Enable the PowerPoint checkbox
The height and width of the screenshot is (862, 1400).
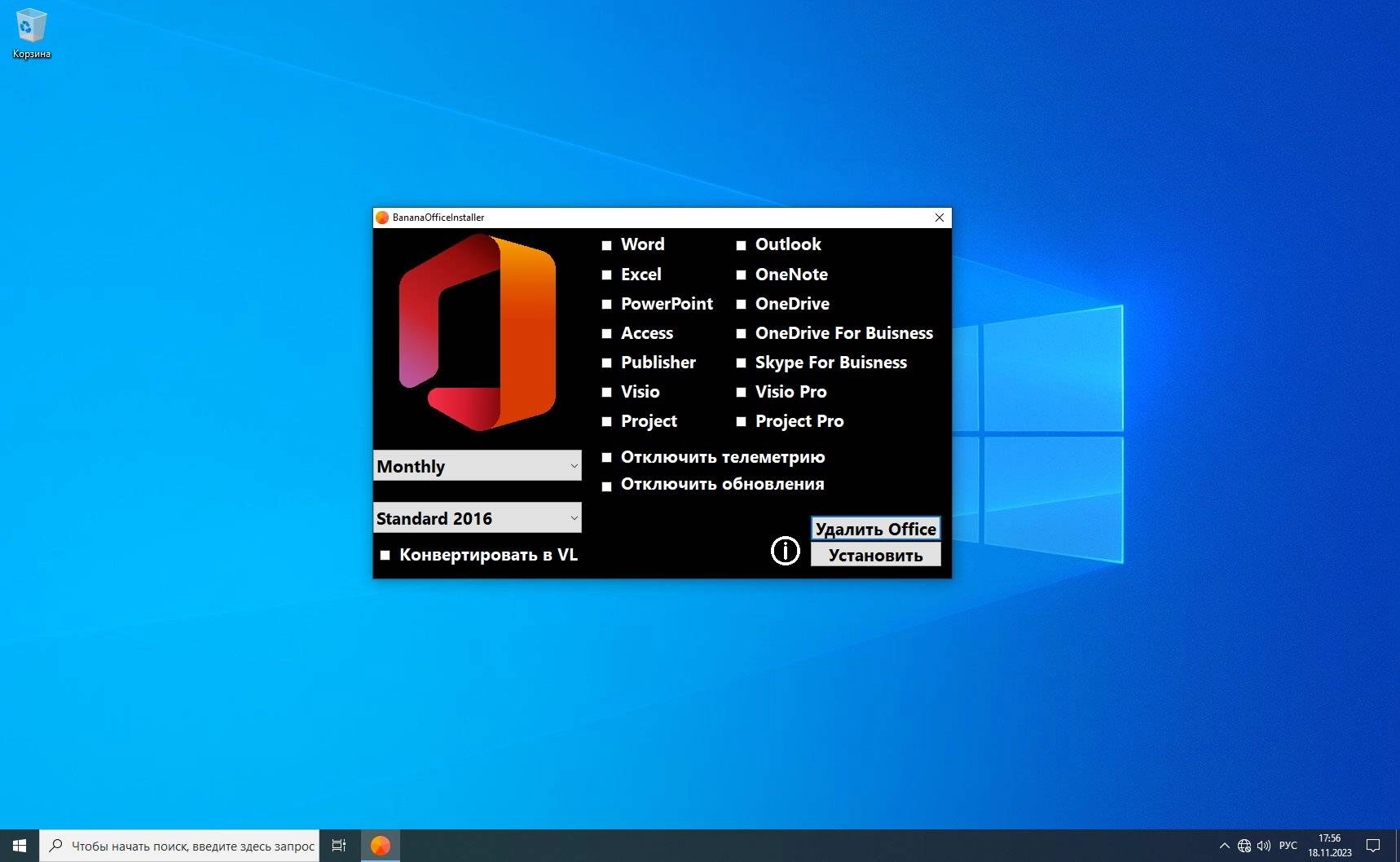click(x=606, y=305)
